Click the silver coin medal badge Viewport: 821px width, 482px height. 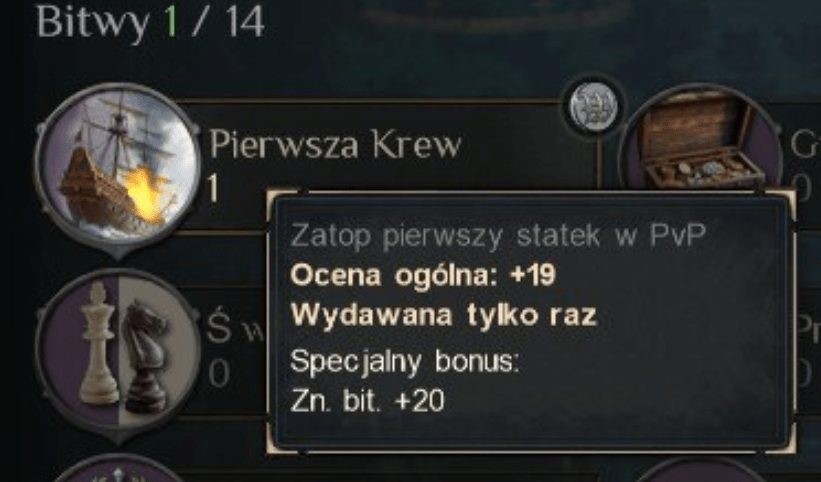coord(593,106)
